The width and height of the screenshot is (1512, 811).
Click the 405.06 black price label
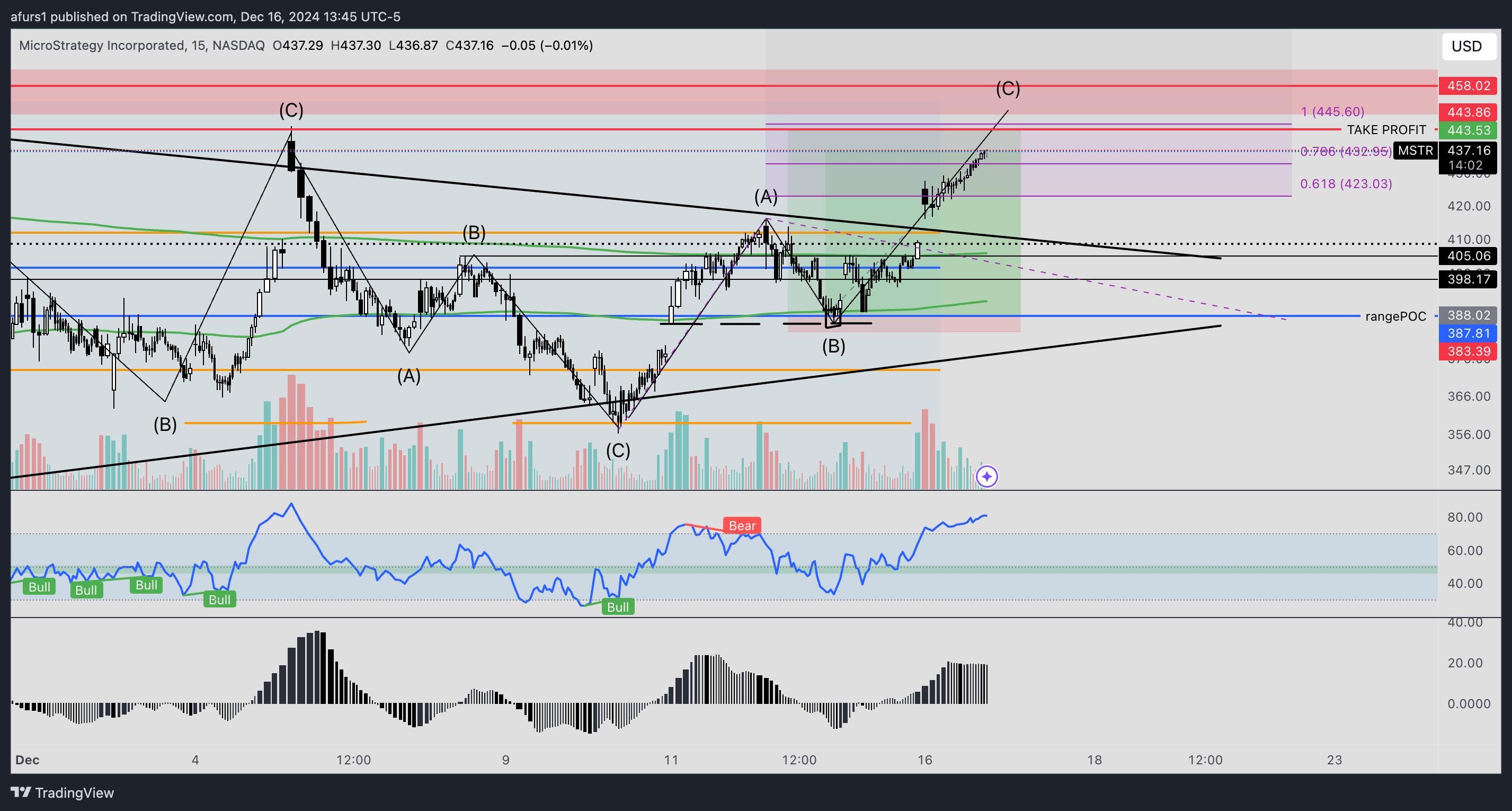[1468, 256]
